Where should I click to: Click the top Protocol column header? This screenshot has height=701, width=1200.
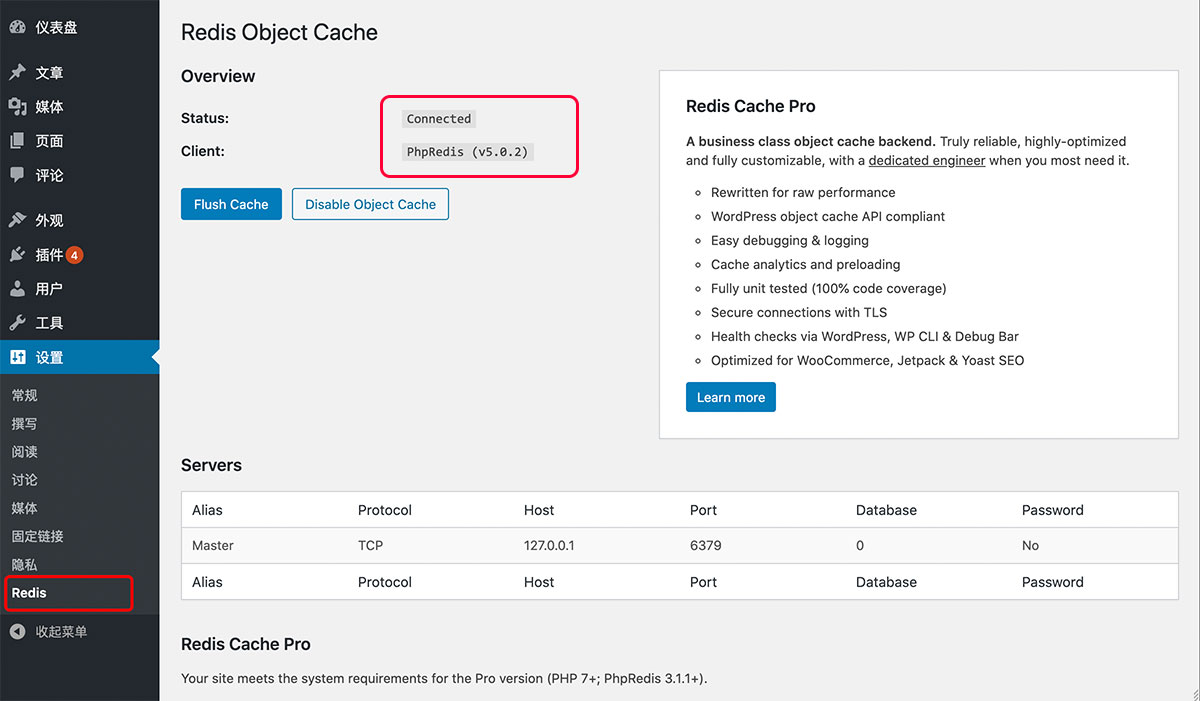pos(385,510)
